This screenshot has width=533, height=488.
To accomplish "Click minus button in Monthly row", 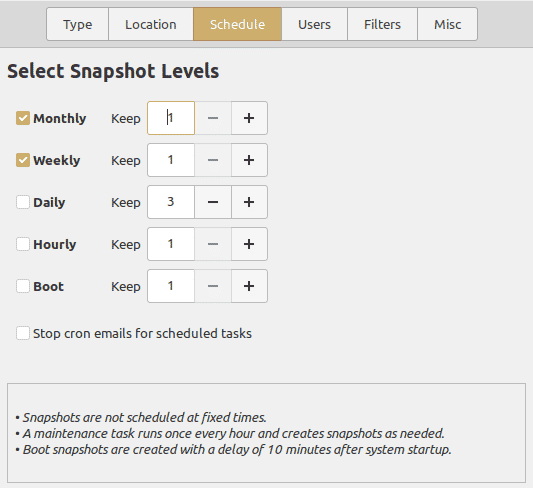I will pos(213,118).
